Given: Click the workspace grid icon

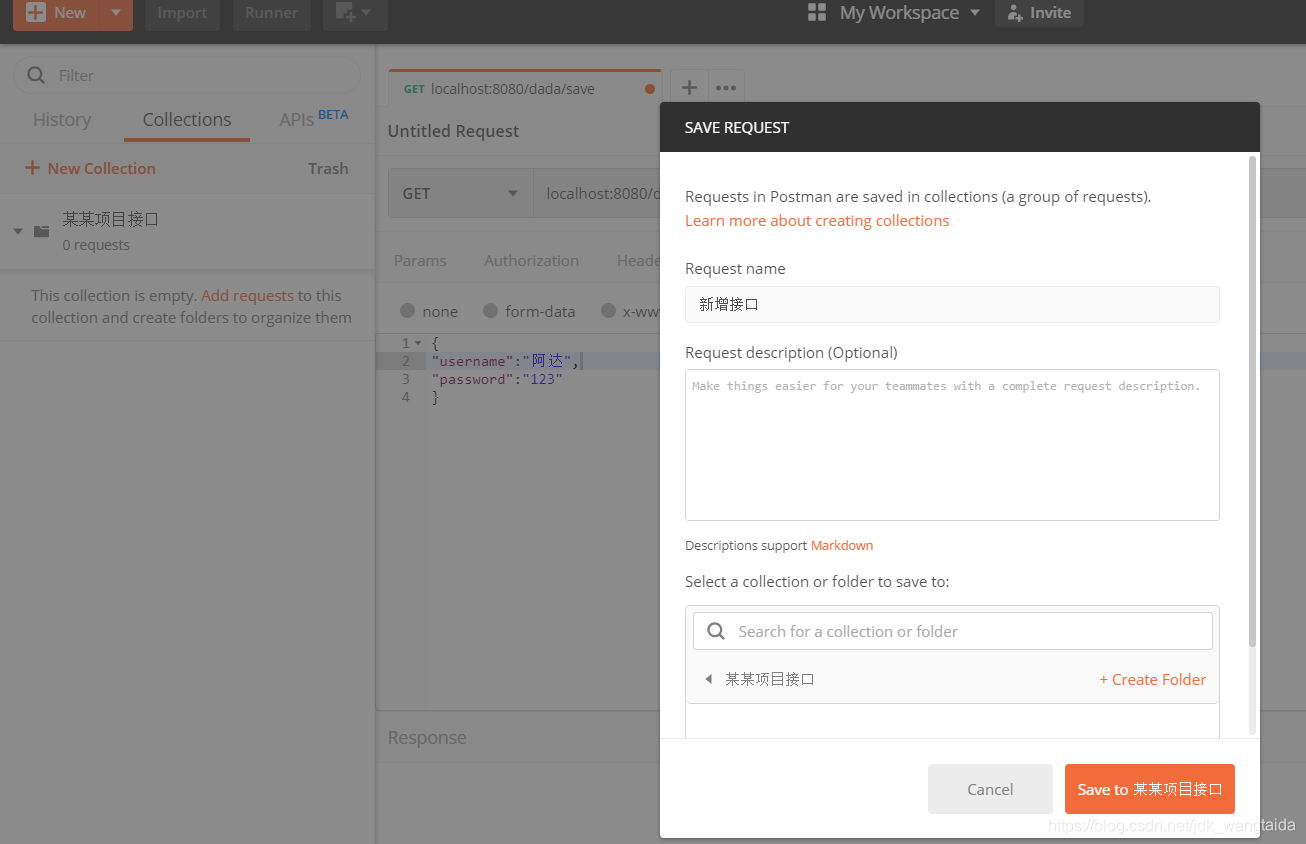Looking at the screenshot, I should coord(817,13).
